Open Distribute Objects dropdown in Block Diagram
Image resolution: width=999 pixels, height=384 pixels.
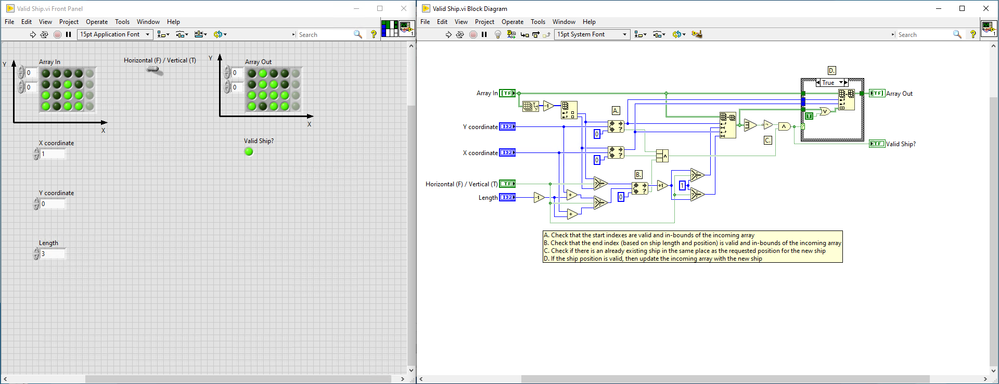pos(658,34)
